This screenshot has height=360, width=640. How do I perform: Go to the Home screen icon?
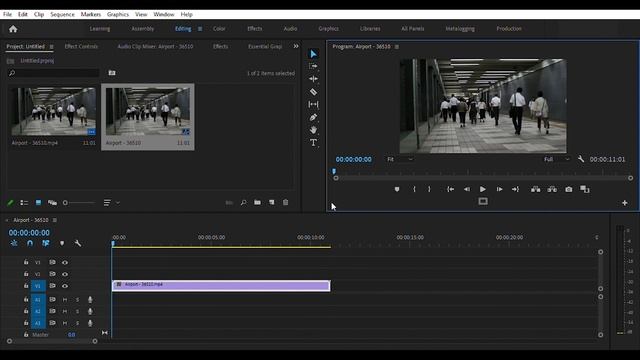coord(13,29)
